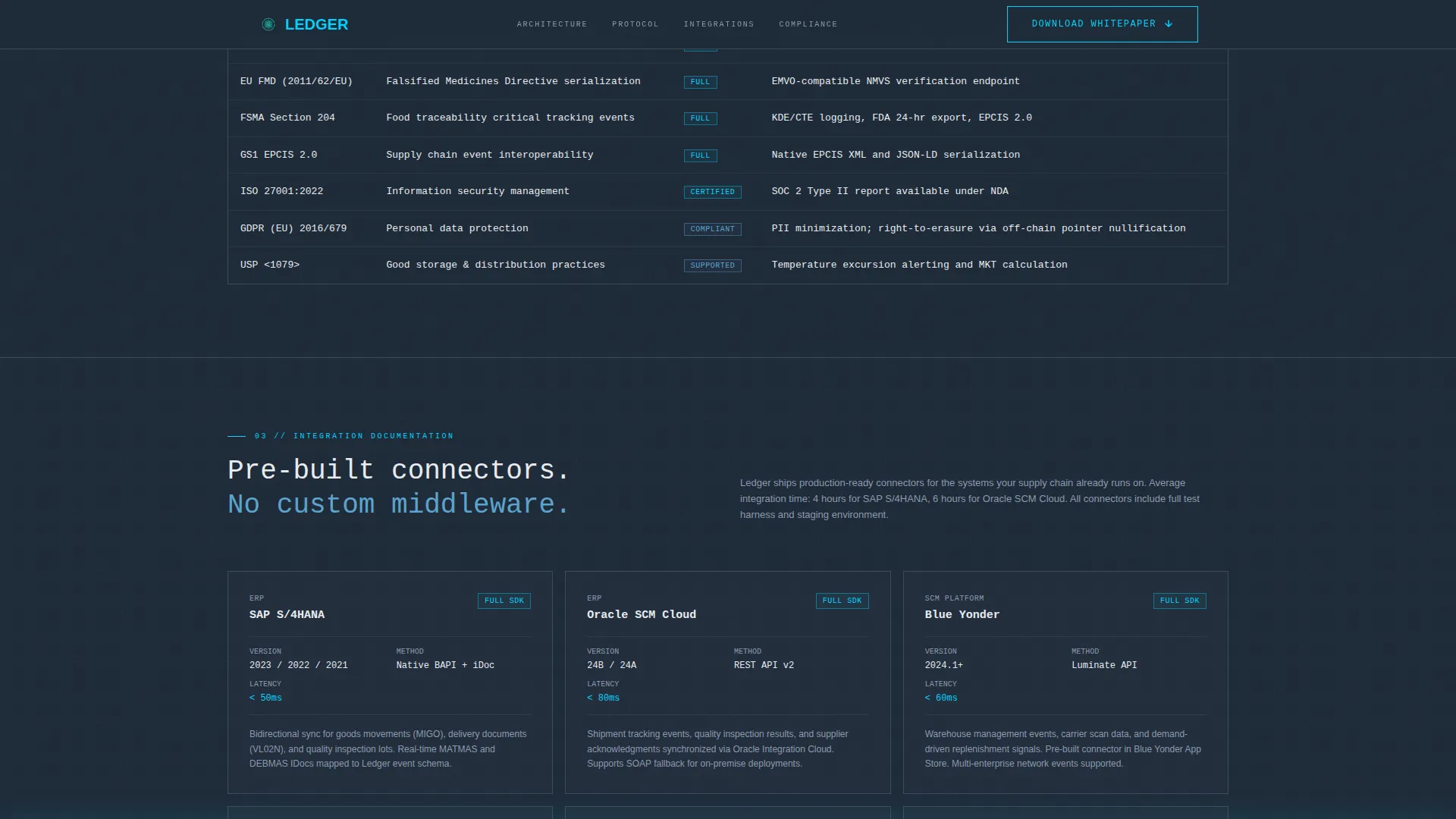Jump to the Compliance section
Viewport: 1456px width, 819px height.
click(808, 24)
